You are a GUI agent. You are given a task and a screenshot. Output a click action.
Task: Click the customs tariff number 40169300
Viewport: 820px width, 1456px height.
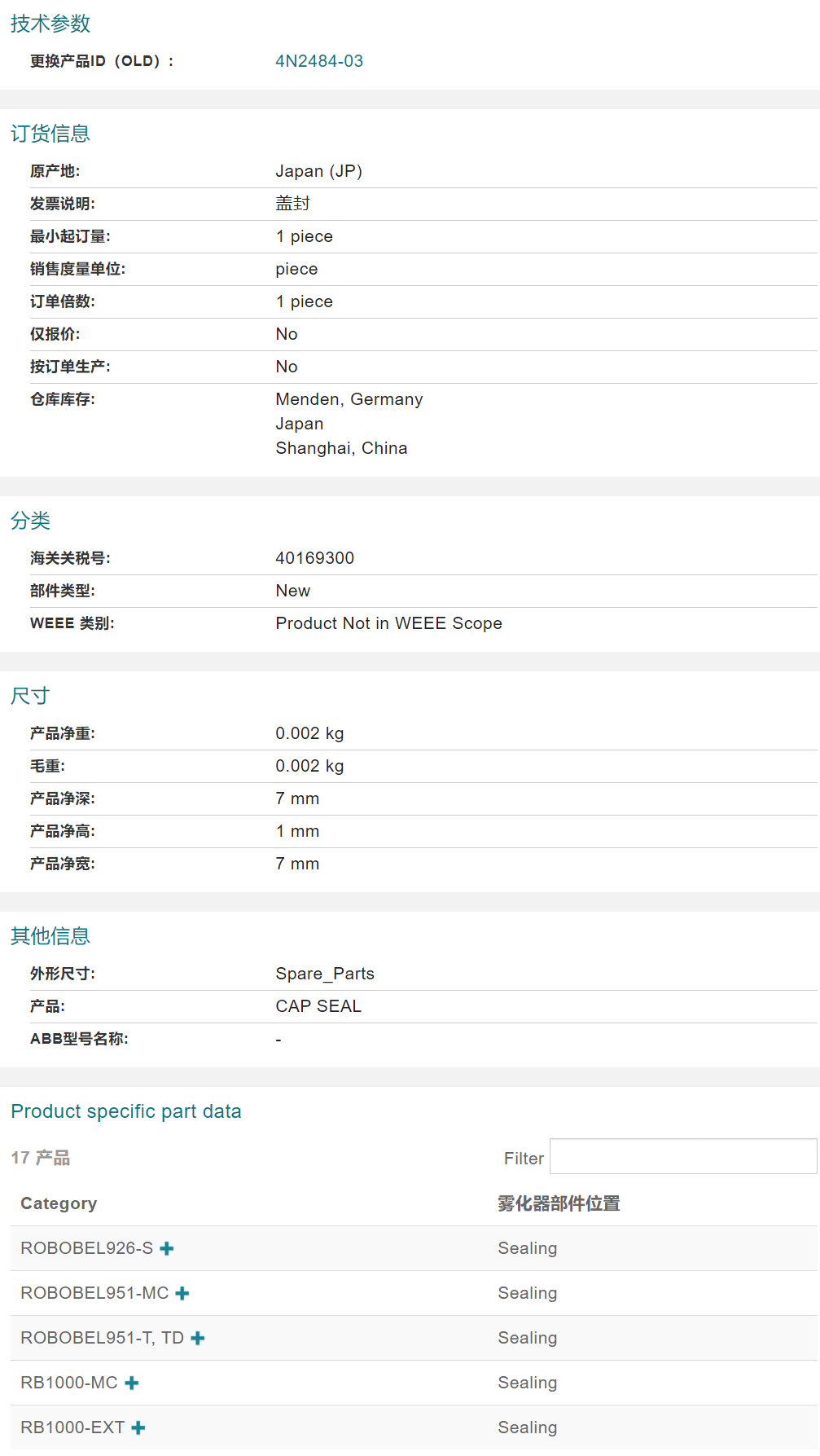(314, 558)
